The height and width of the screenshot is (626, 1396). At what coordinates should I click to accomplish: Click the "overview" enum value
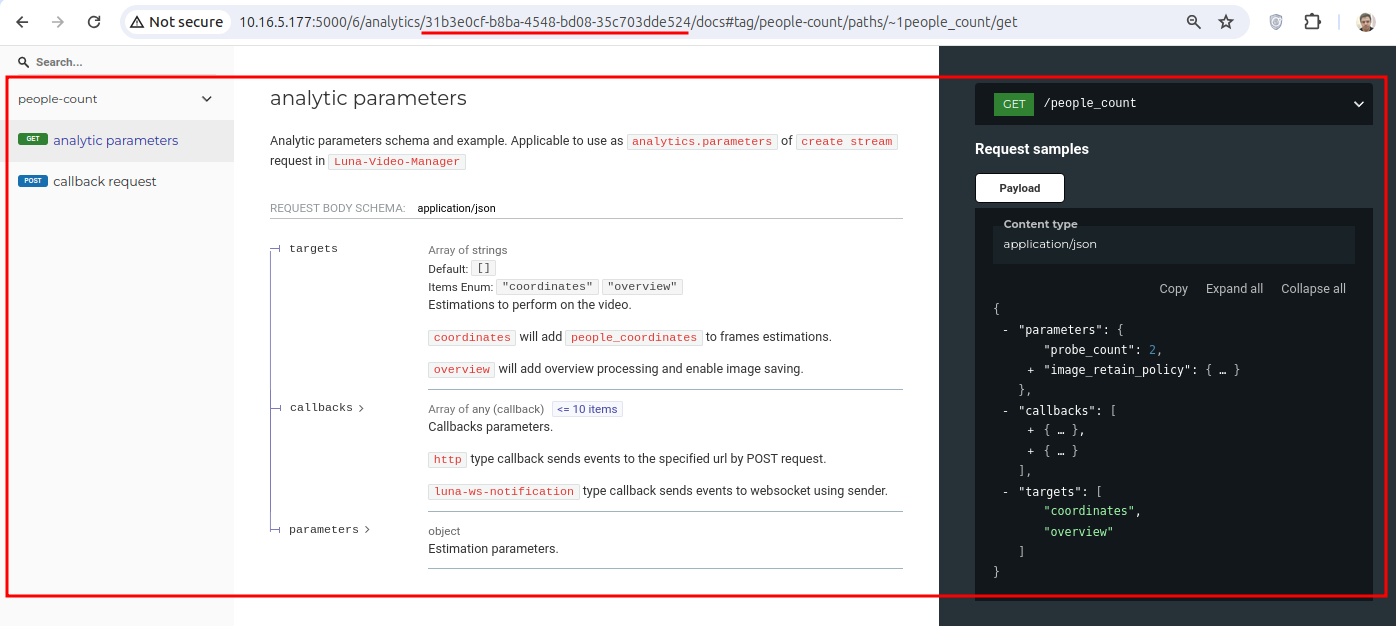pos(643,287)
